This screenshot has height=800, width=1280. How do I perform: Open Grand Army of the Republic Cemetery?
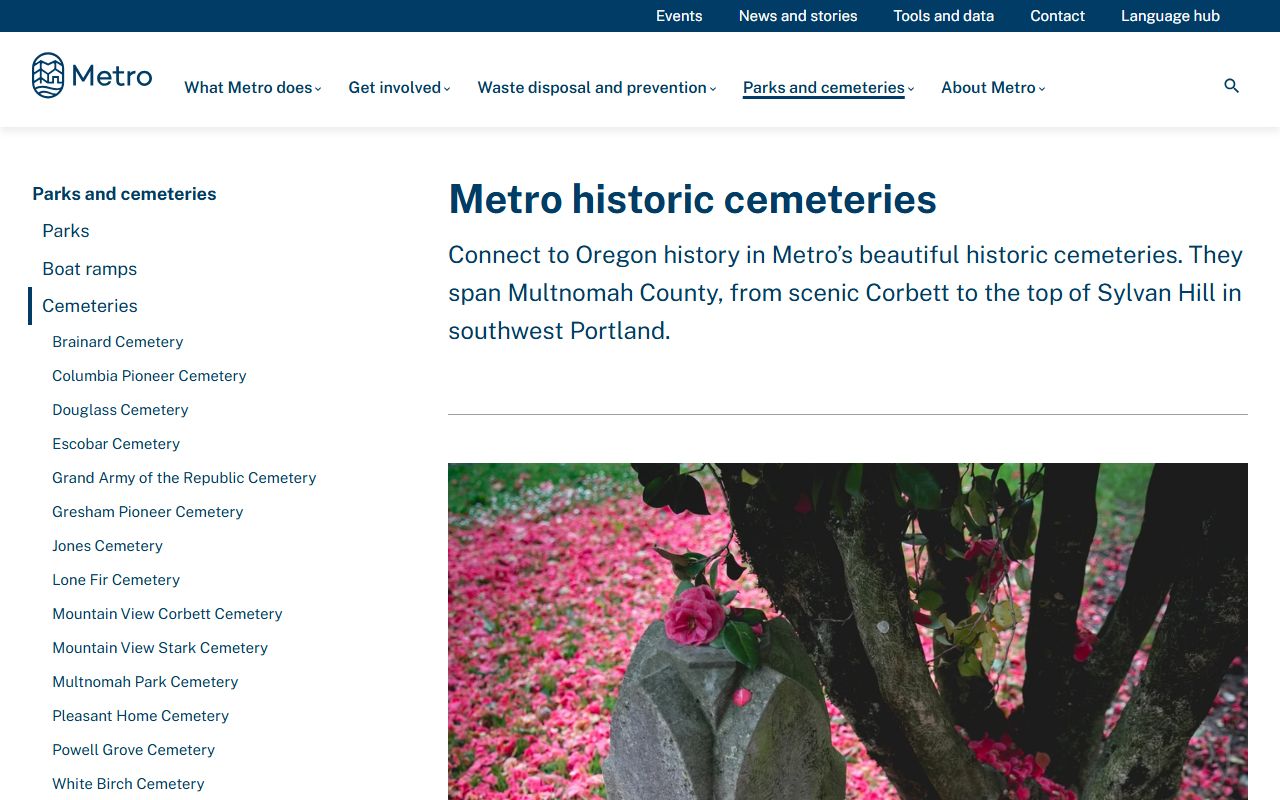coord(184,478)
